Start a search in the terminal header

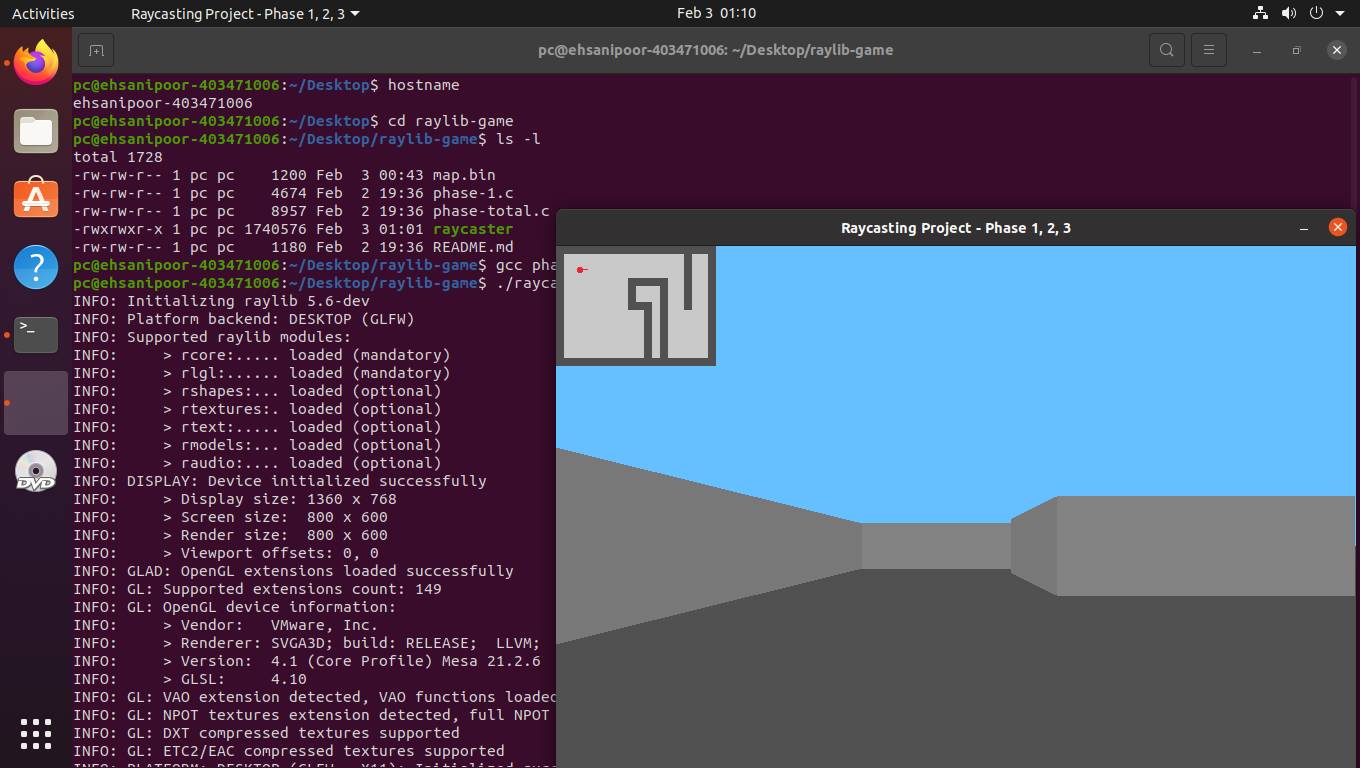tap(1166, 50)
